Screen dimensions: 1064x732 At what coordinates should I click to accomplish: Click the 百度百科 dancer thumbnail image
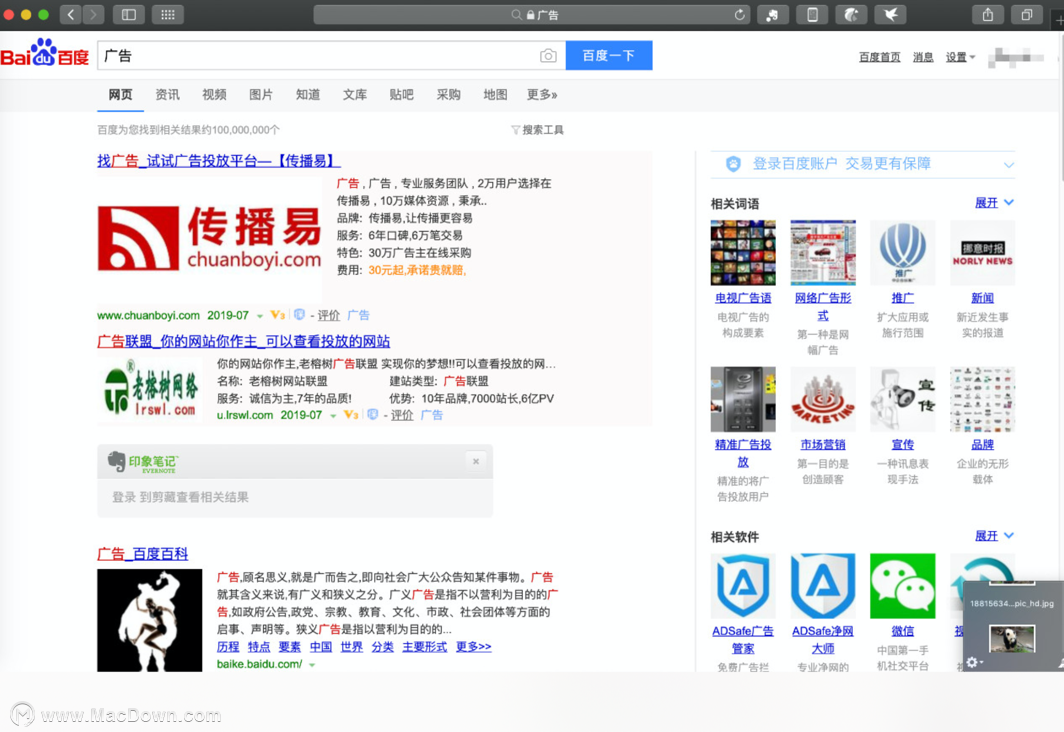coord(150,620)
